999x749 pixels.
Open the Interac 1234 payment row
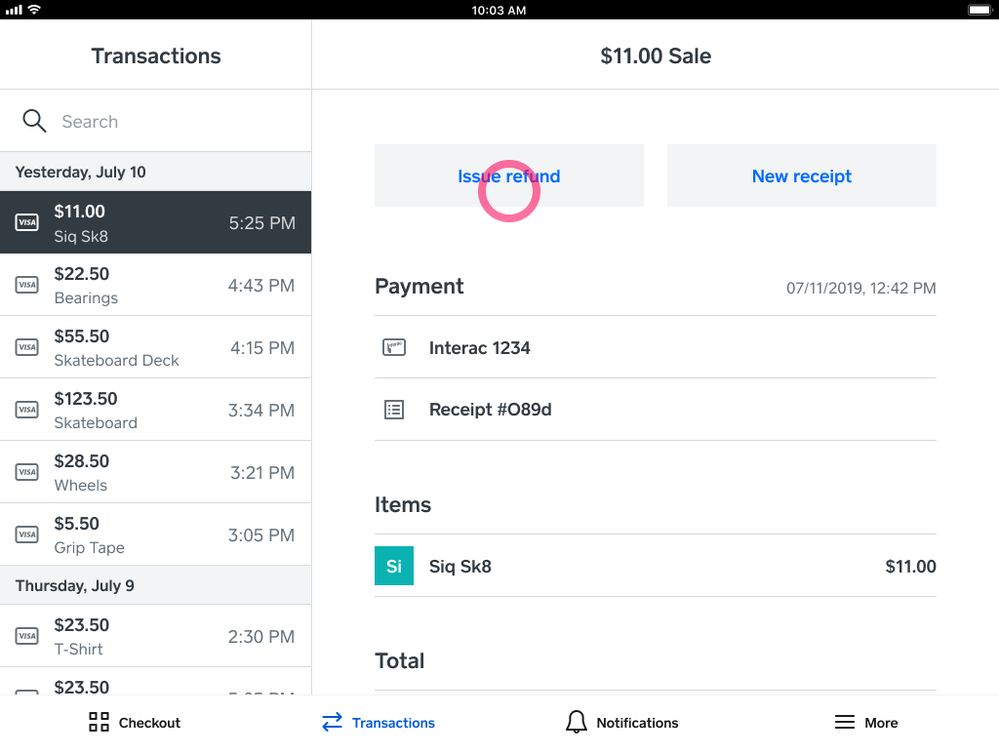(655, 348)
